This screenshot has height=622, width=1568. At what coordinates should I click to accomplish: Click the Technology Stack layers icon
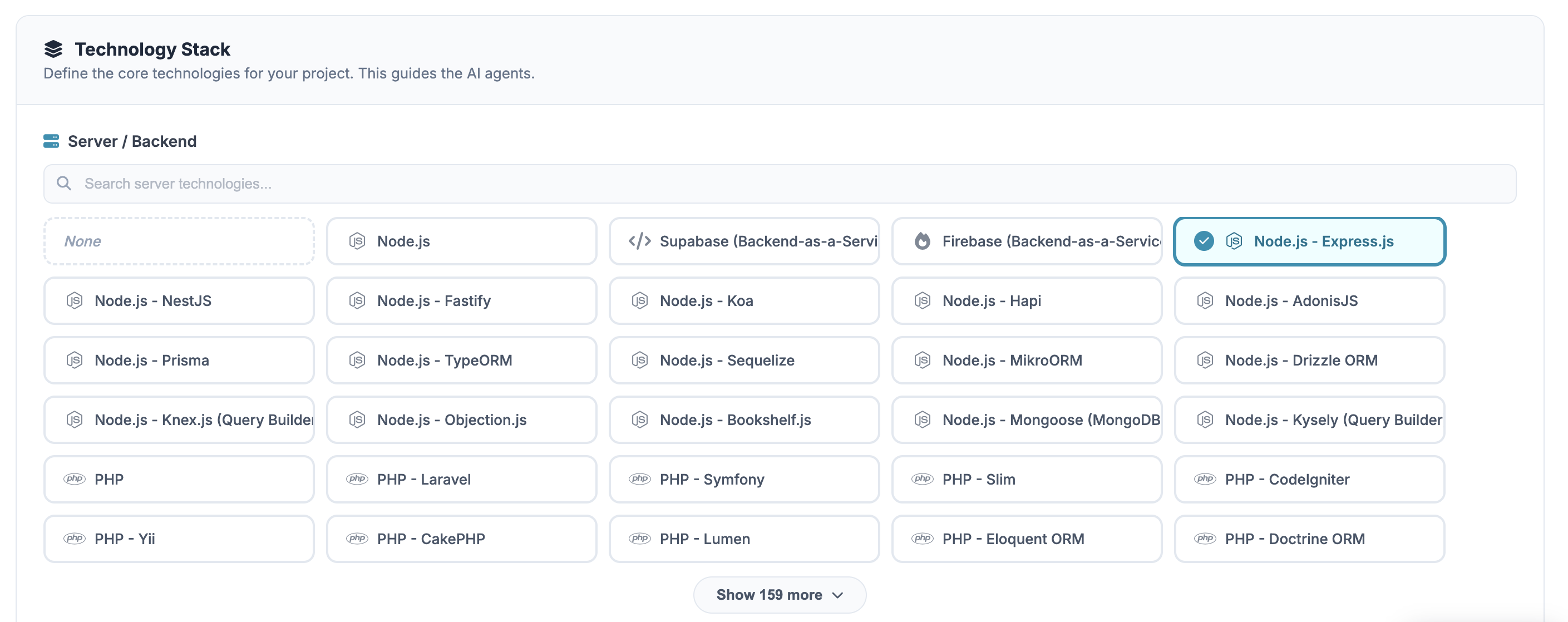(x=53, y=49)
